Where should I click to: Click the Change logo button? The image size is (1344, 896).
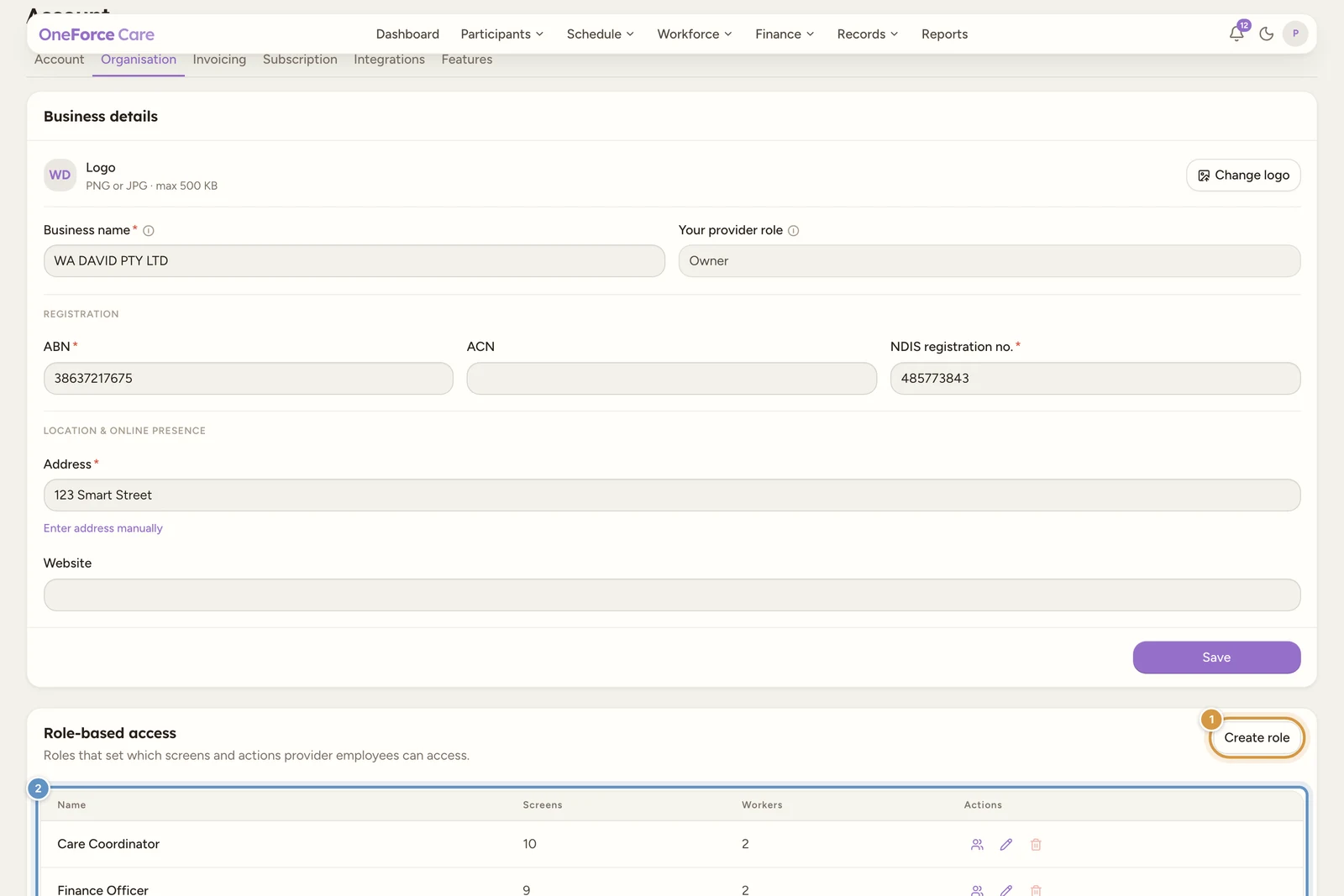(x=1243, y=175)
